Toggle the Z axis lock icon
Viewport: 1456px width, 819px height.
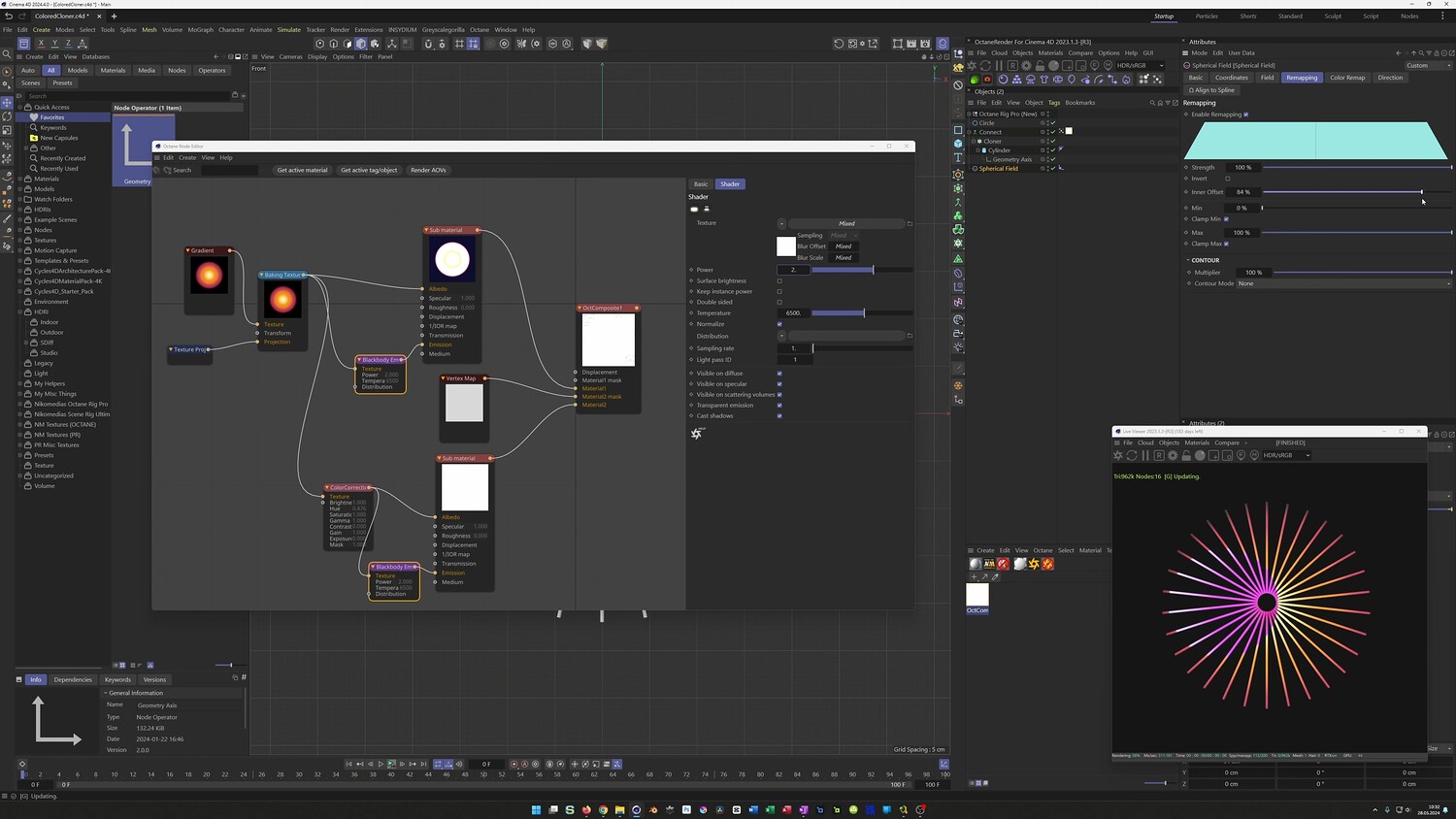[x=68, y=44]
